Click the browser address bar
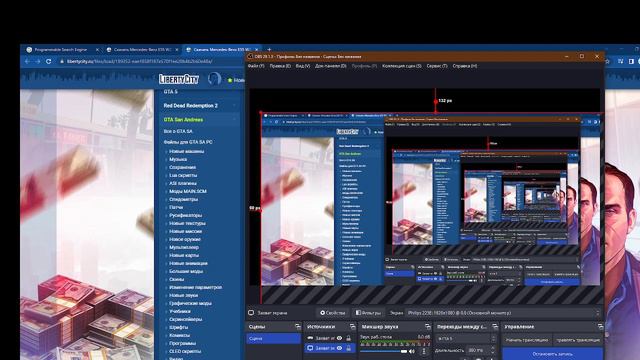This screenshot has height=360, width=640. click(151, 61)
